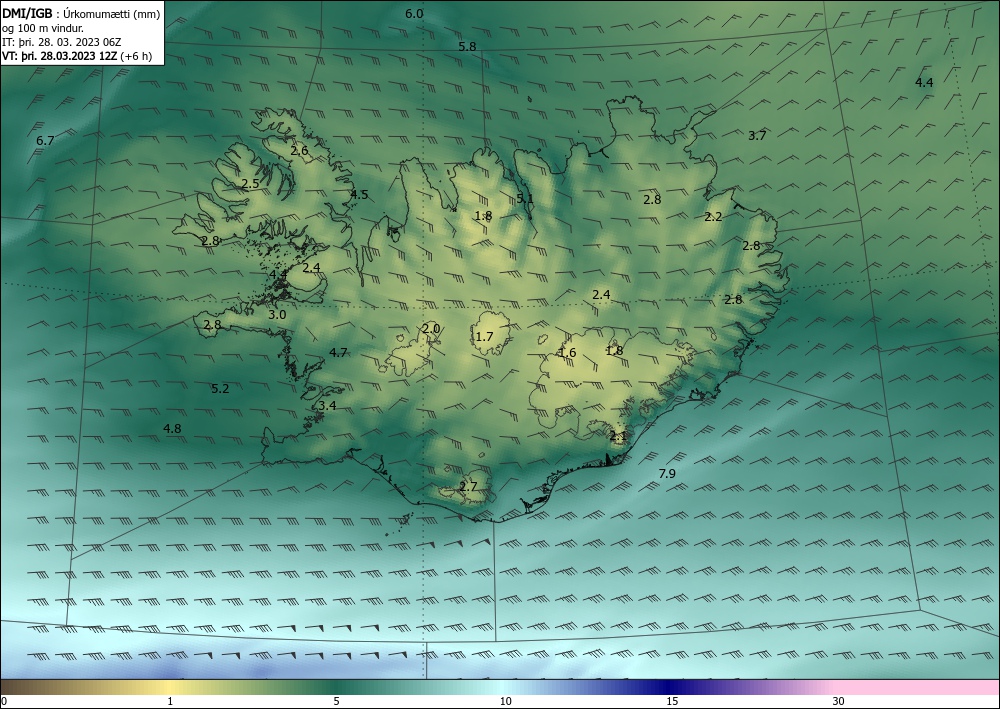Click the 5.1 value label
Image resolution: width=1000 pixels, height=709 pixels.
pyautogui.click(x=525, y=198)
